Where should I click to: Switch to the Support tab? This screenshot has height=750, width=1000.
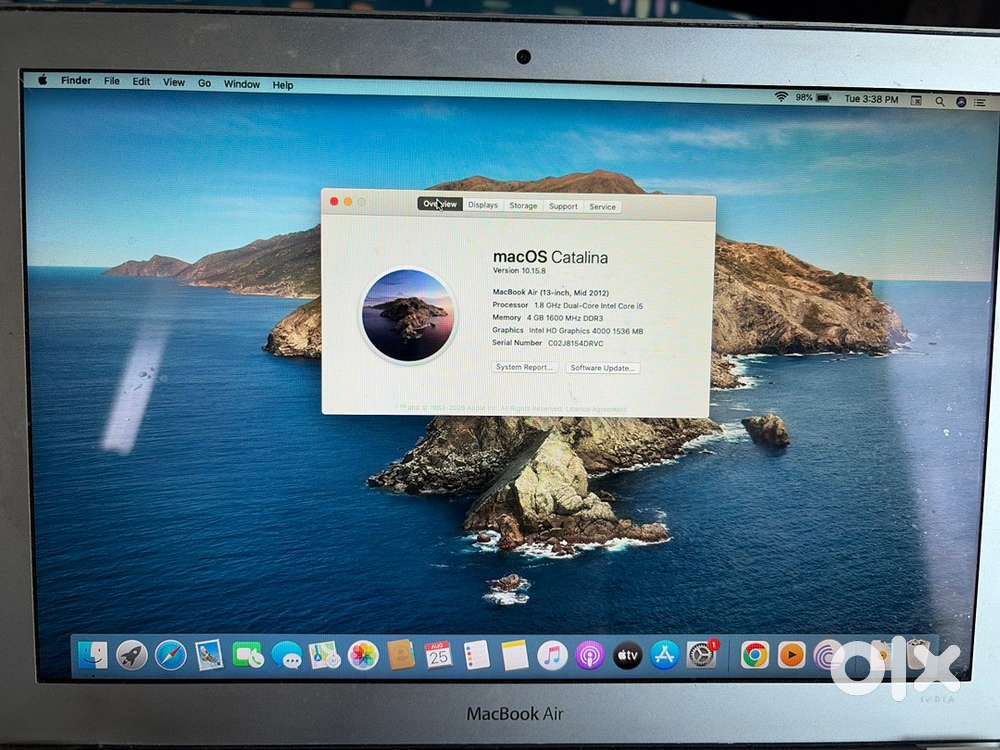pos(563,206)
